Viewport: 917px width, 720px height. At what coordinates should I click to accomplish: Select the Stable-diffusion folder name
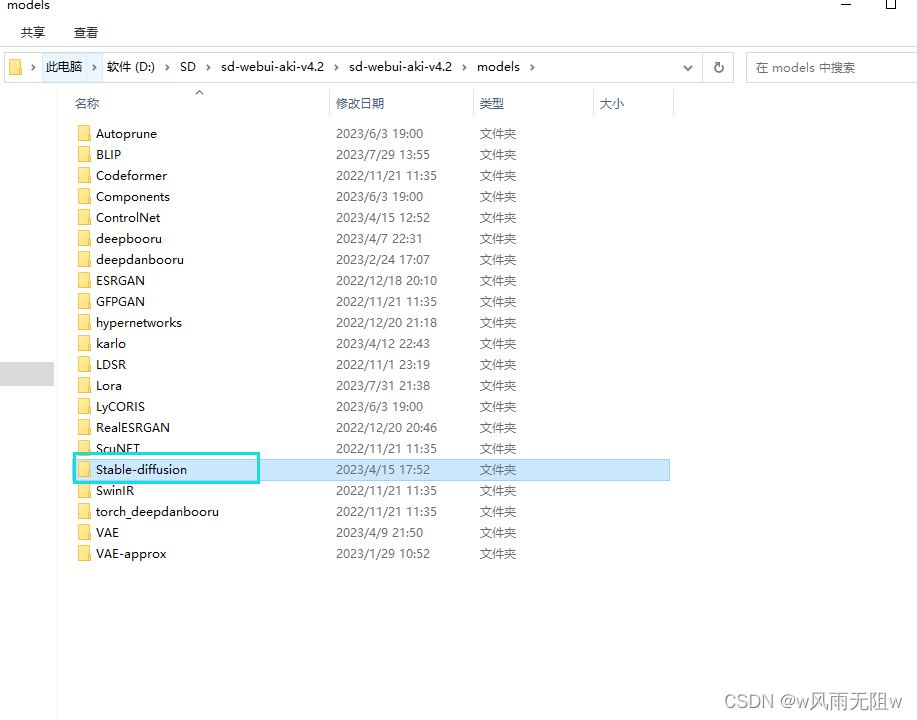[x=142, y=470]
